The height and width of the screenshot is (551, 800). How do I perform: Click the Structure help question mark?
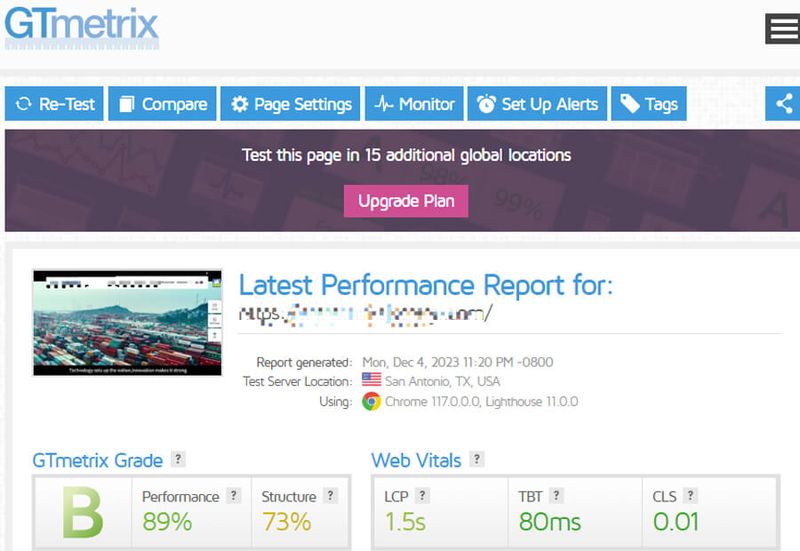pyautogui.click(x=331, y=495)
